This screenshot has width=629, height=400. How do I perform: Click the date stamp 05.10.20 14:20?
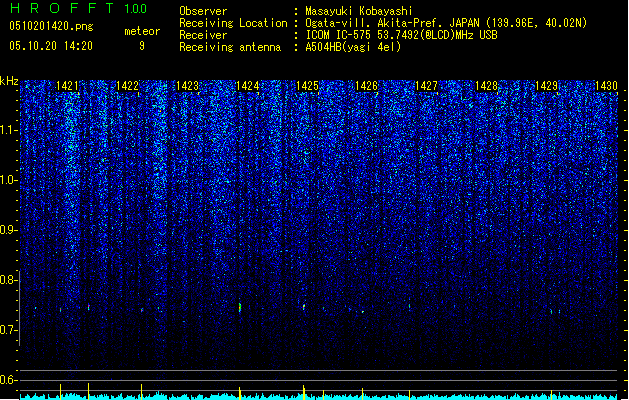(x=51, y=46)
